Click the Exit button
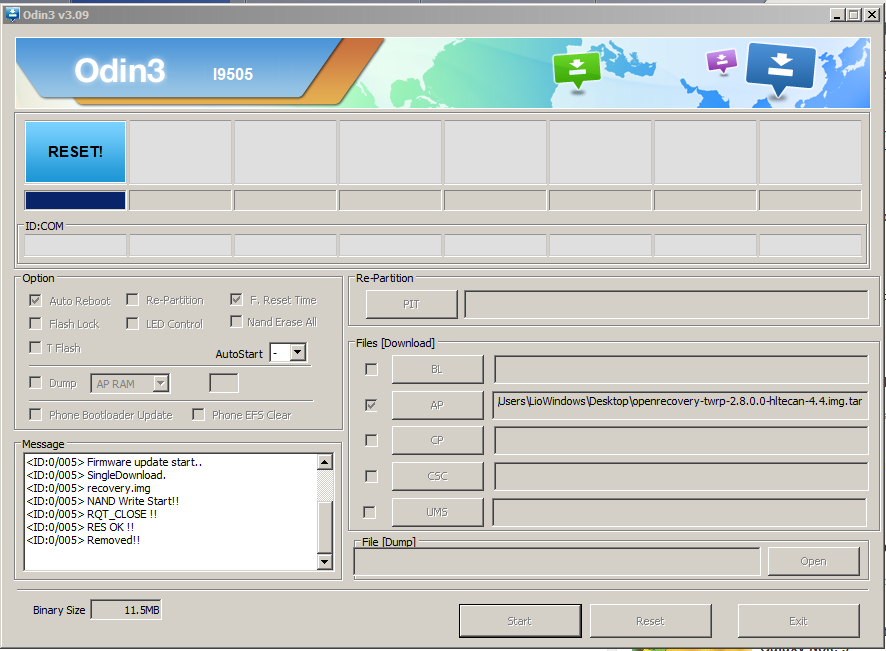The width and height of the screenshot is (886, 651). point(798,620)
